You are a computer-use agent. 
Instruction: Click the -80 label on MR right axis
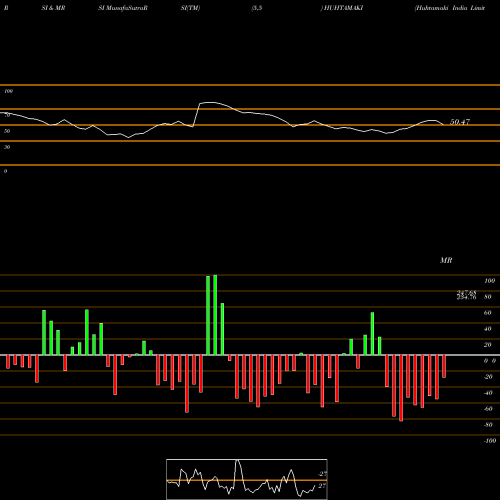pyautogui.click(x=488, y=425)
